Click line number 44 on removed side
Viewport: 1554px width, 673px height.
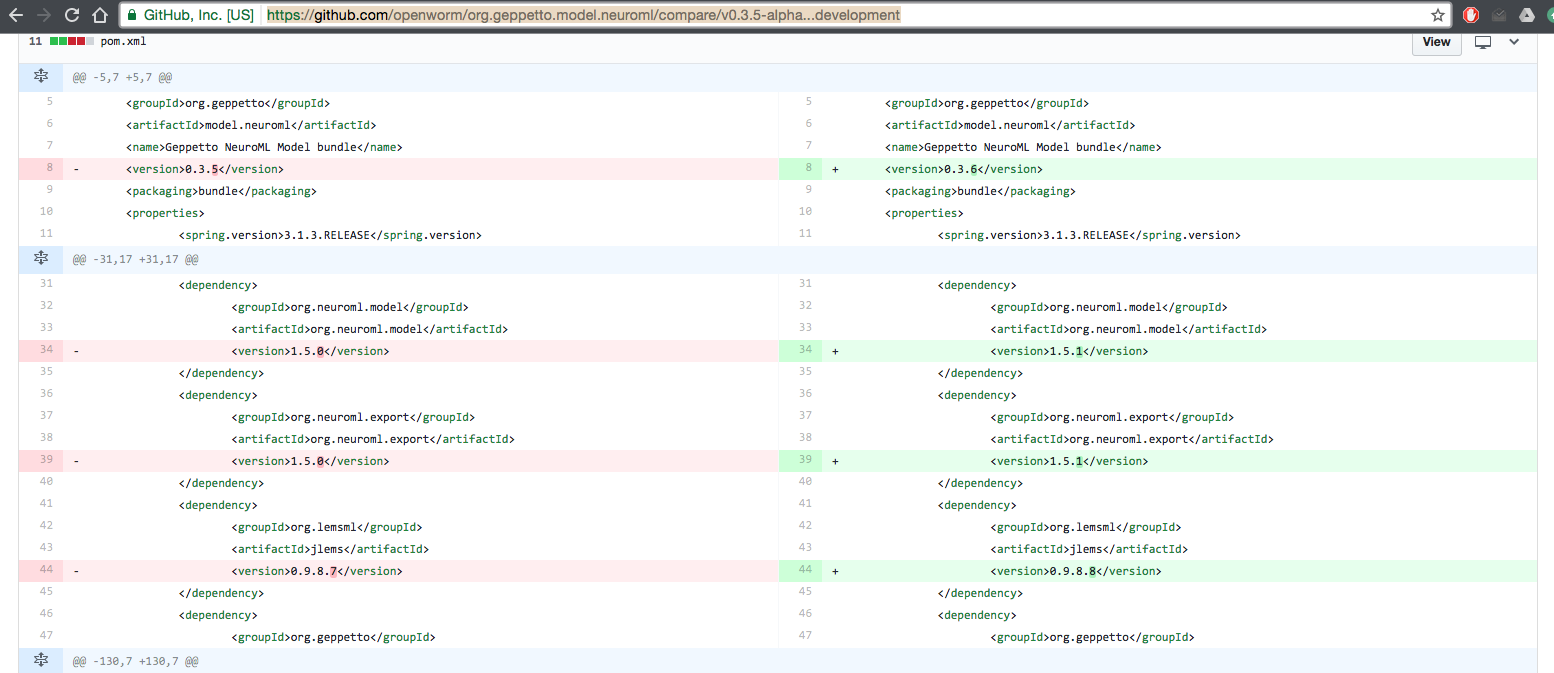click(41, 571)
